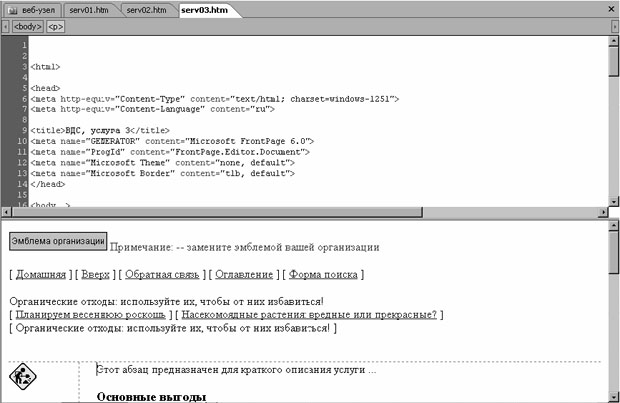Open the Обратная связь link
The width and height of the screenshot is (620, 403).
pyautogui.click(x=162, y=274)
